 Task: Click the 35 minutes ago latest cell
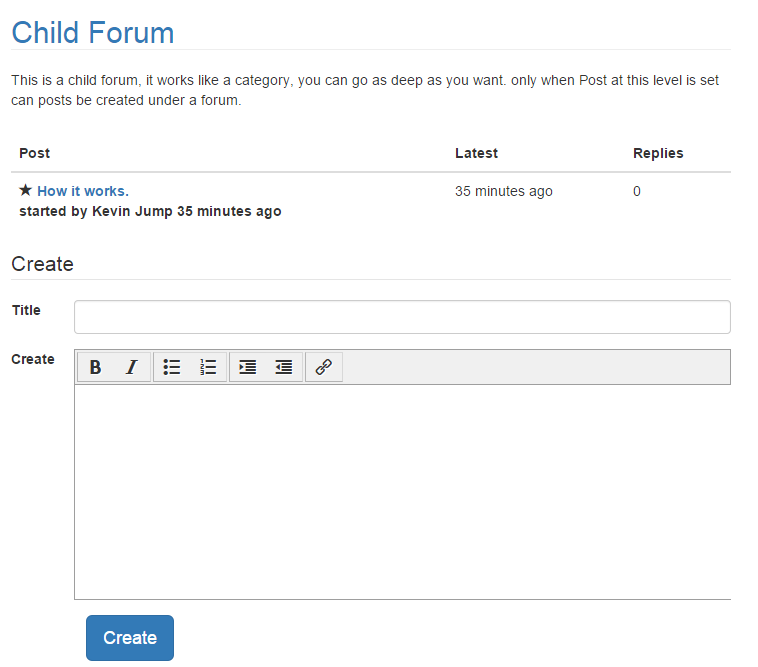[x=503, y=191]
